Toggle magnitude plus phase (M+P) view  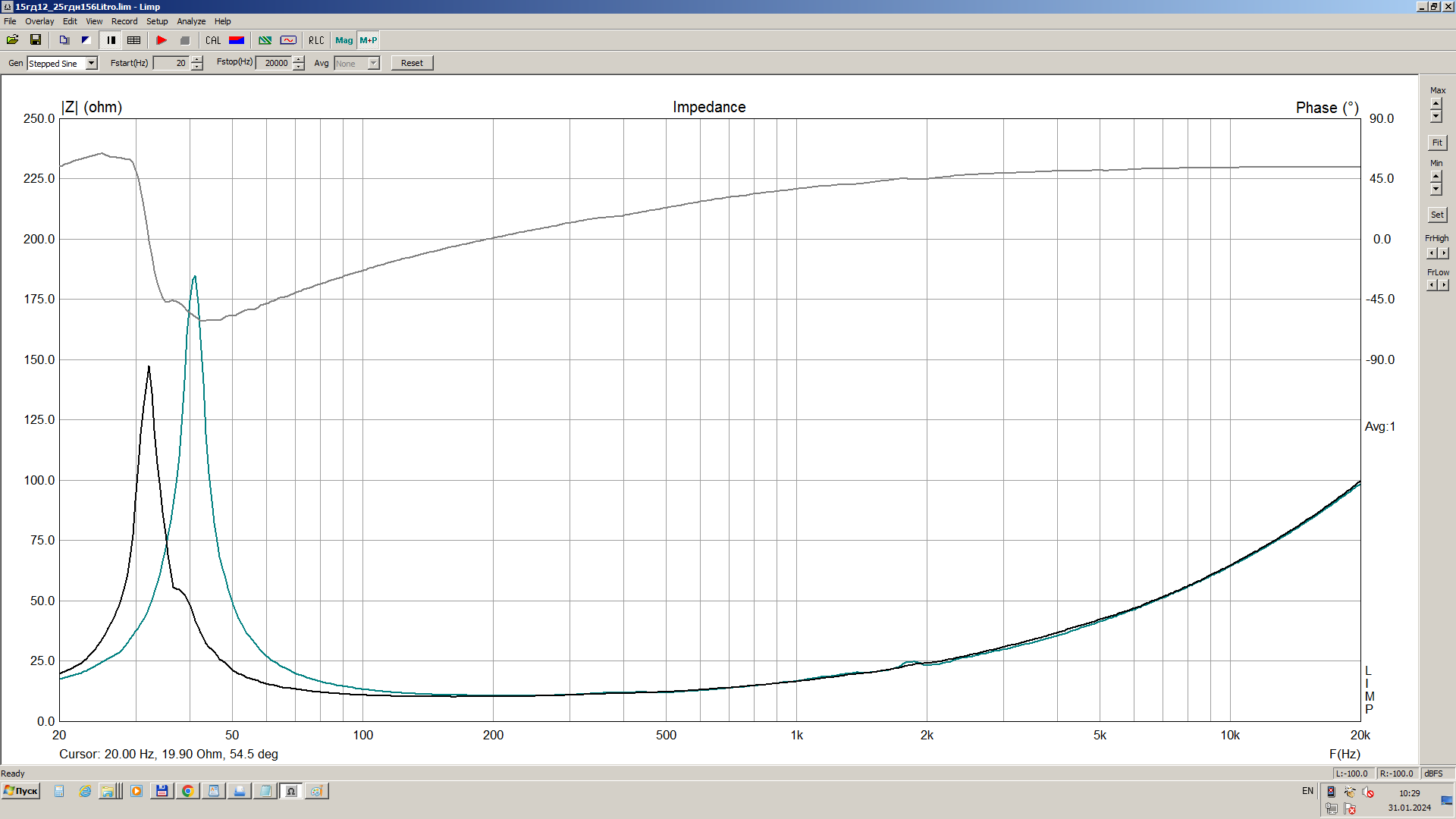[x=369, y=40]
